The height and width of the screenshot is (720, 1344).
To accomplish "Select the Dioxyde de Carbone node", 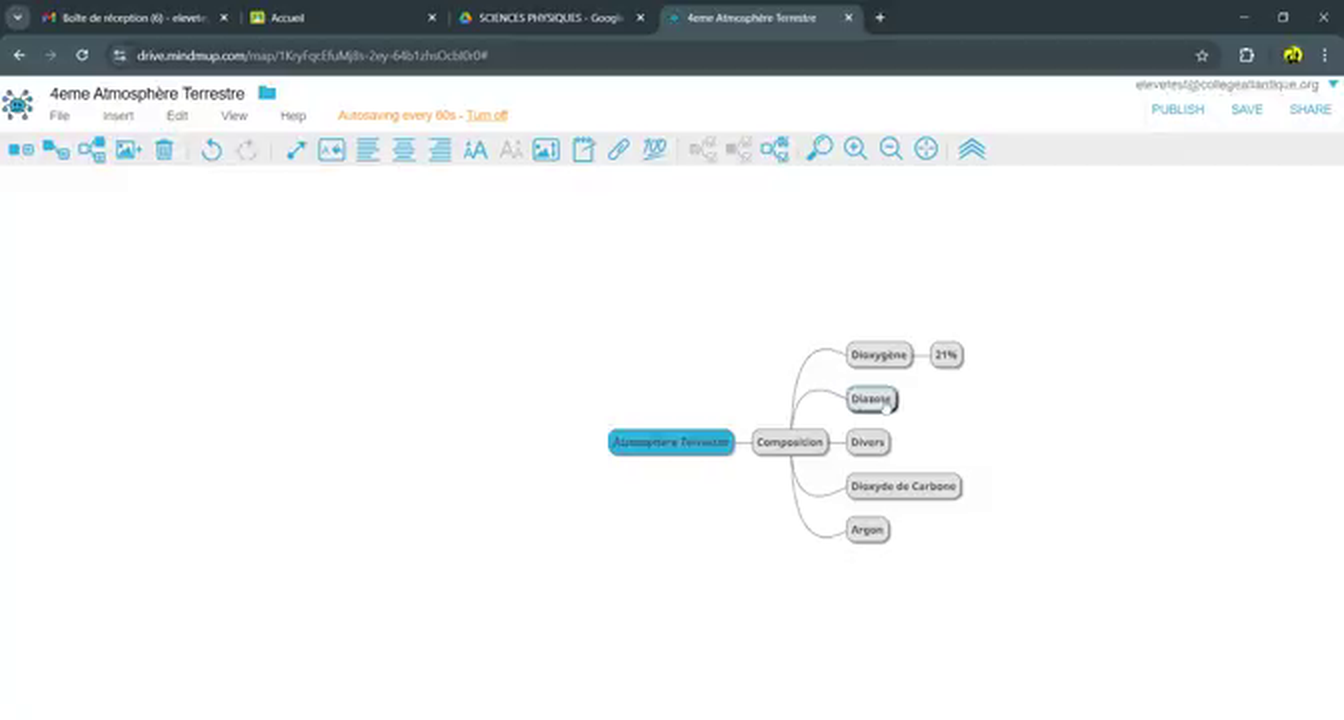I will click(903, 486).
